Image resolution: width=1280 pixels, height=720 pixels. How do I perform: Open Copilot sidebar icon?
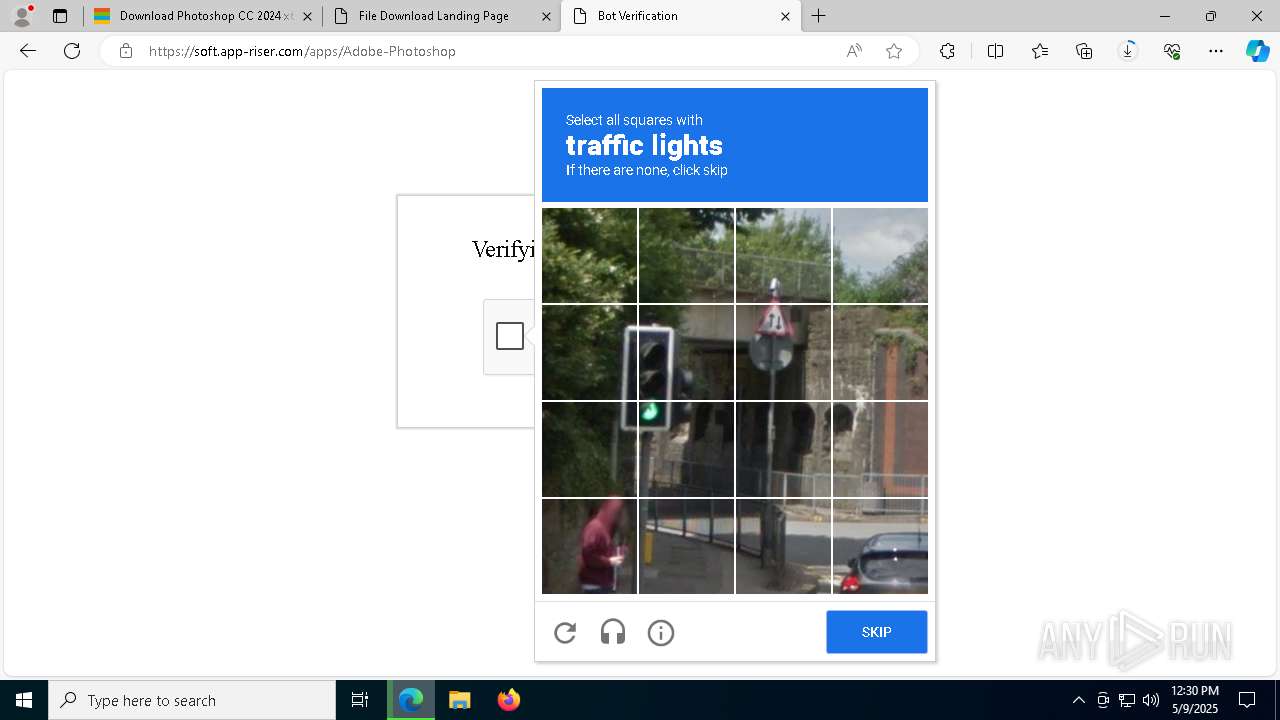coord(1257,51)
